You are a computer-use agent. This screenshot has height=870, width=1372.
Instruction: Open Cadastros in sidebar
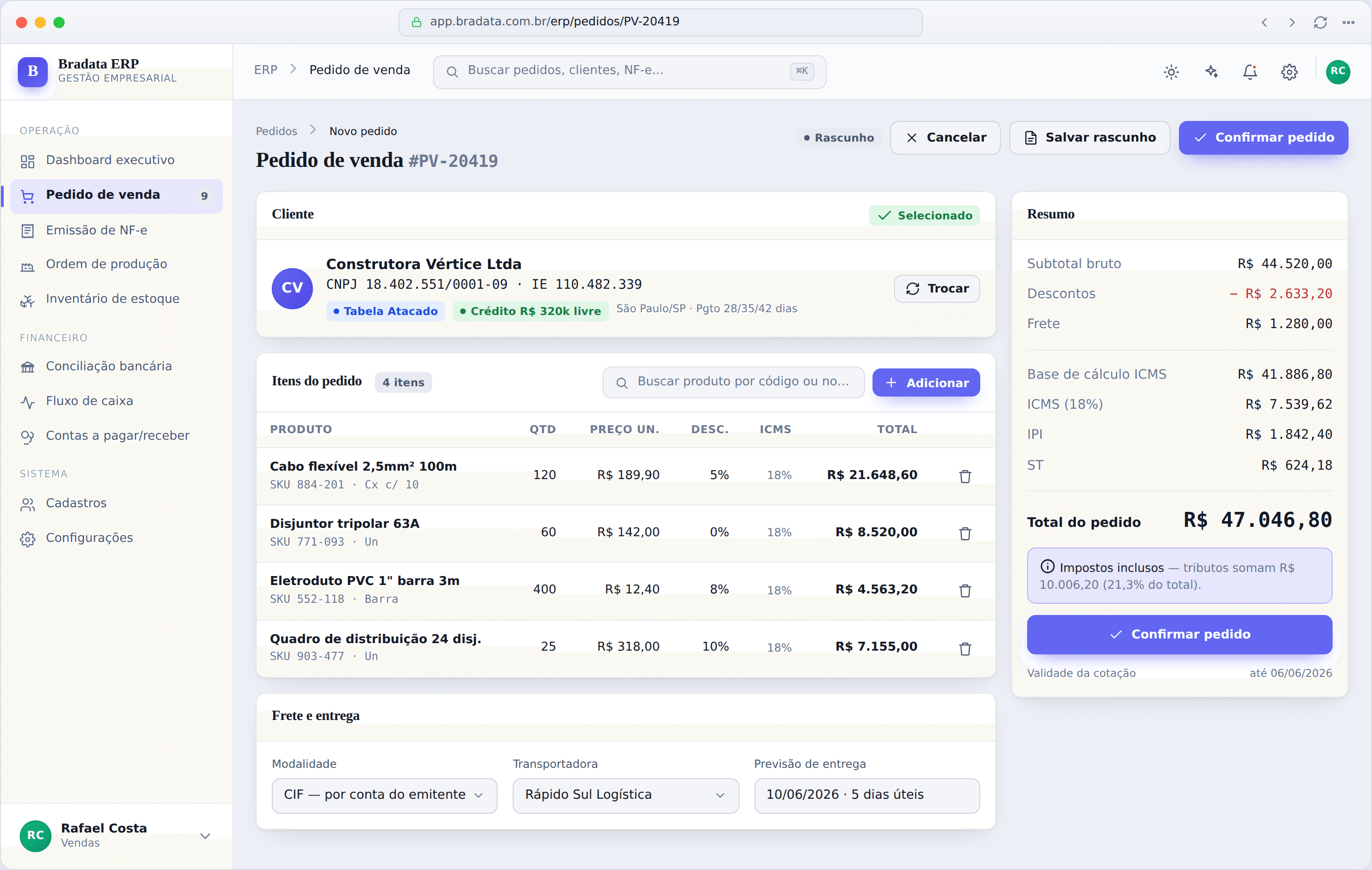(116, 503)
